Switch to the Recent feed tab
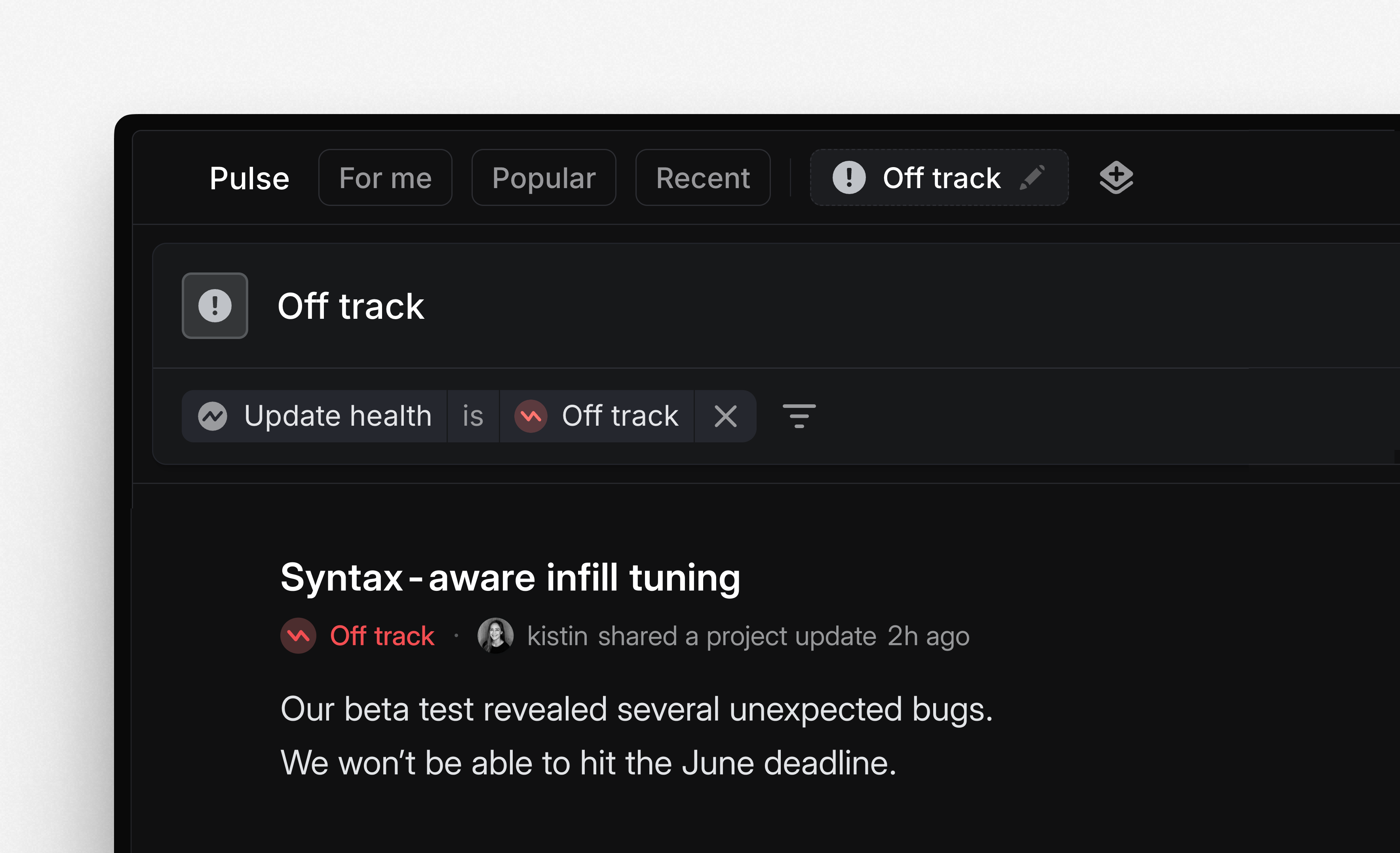 tap(703, 177)
